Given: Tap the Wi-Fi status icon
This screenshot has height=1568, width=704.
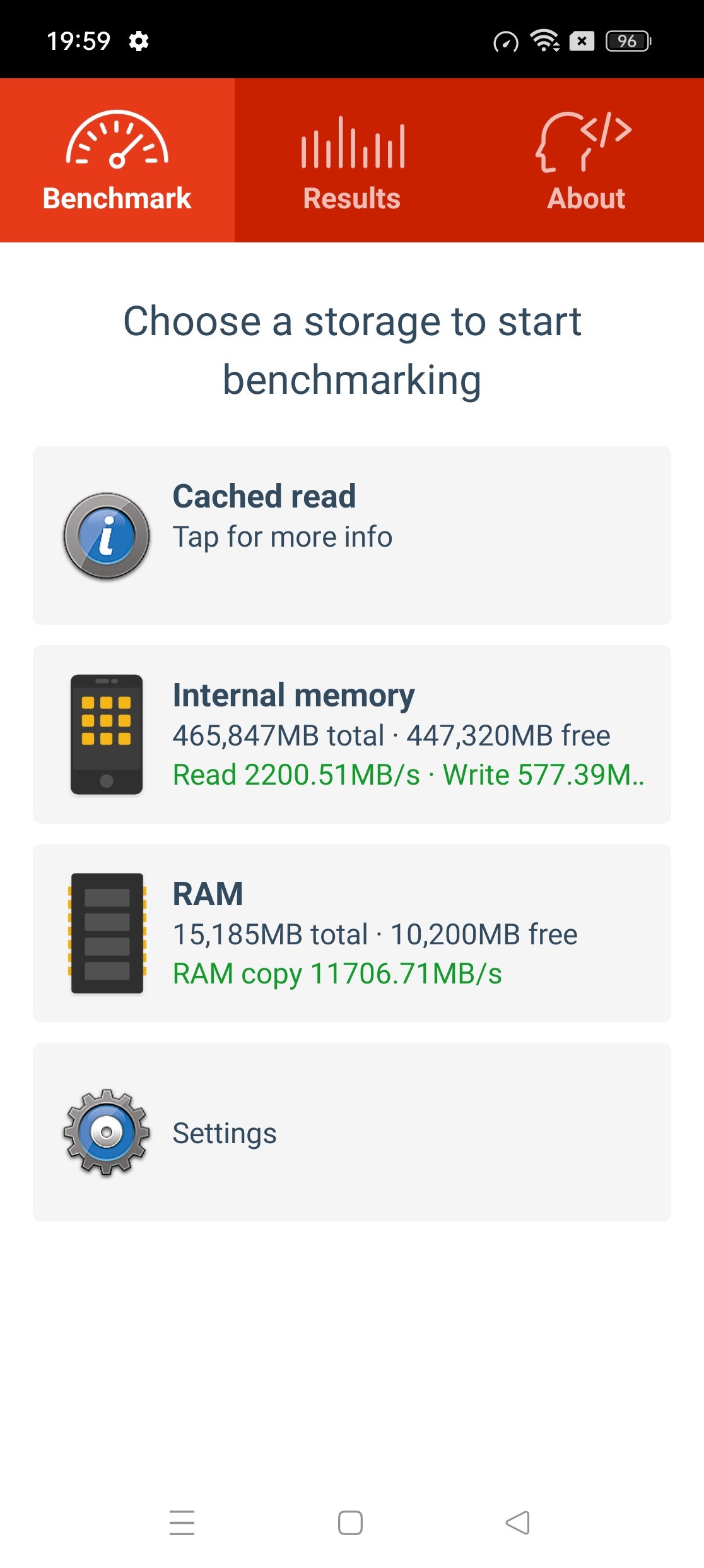Looking at the screenshot, I should click(544, 42).
